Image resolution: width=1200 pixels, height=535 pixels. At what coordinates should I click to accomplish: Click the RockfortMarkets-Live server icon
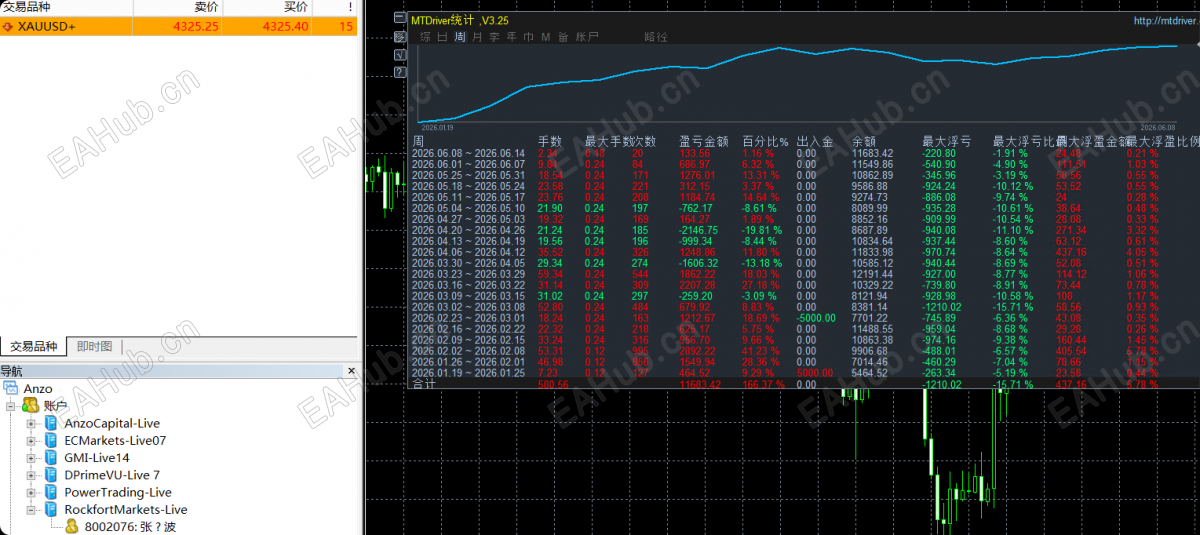click(x=51, y=509)
